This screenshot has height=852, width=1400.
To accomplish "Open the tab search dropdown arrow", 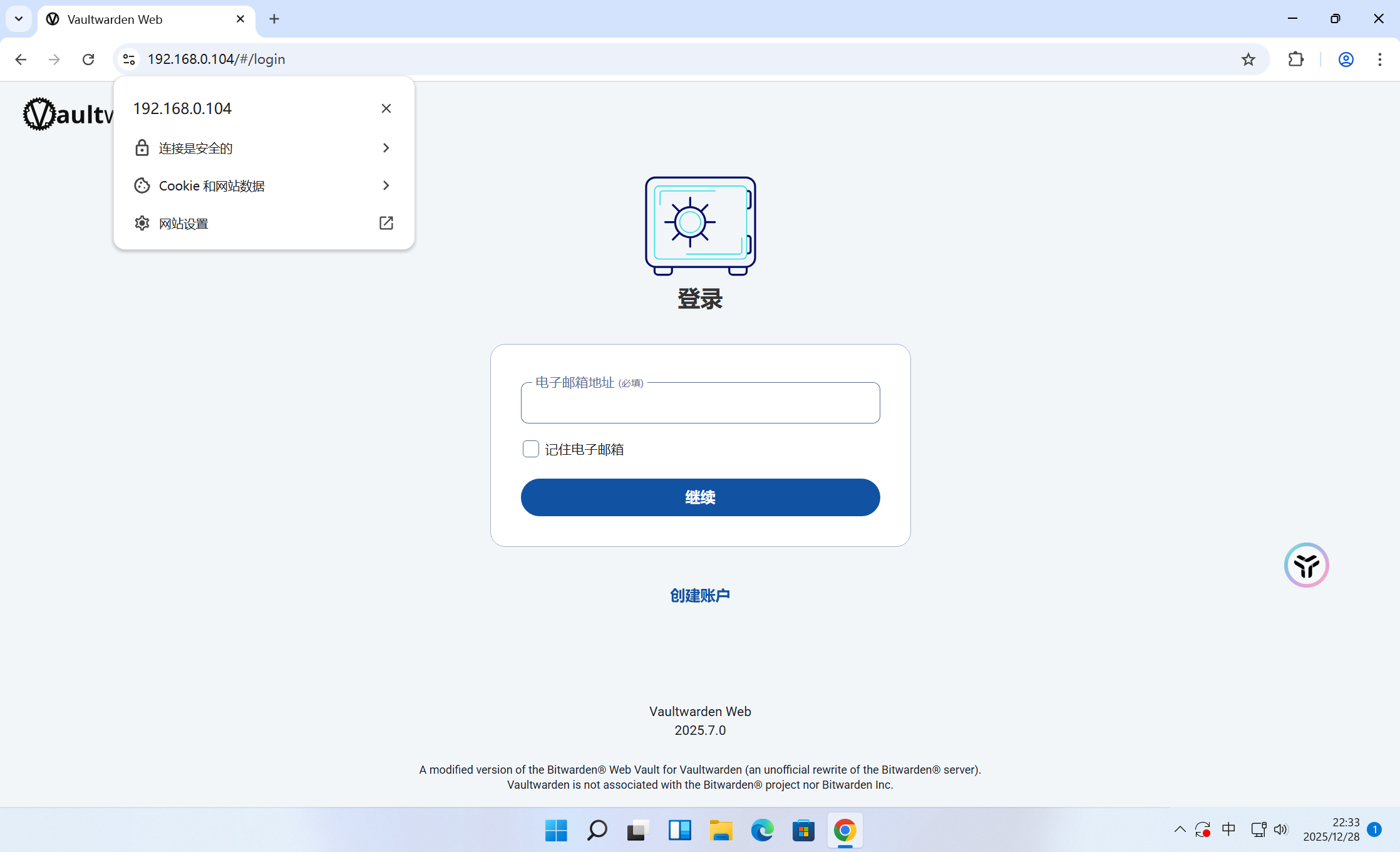I will pyautogui.click(x=19, y=19).
